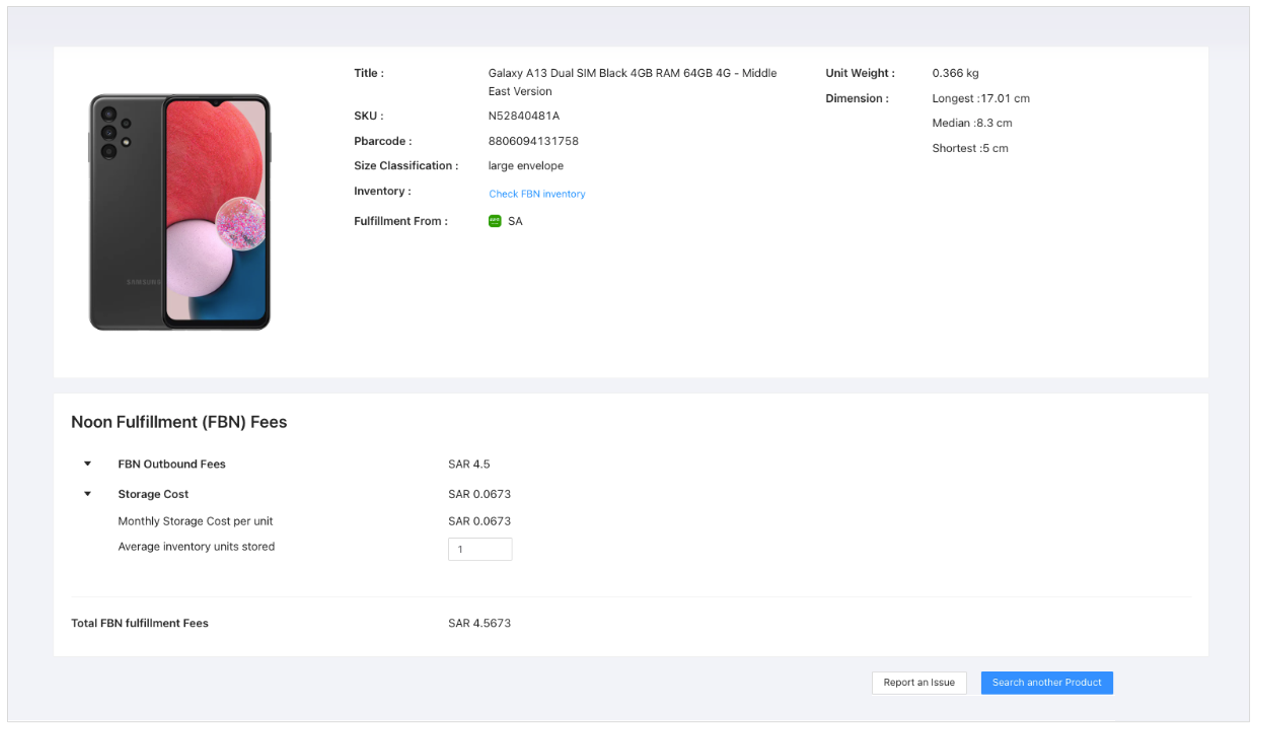Viewport: 1265px width, 732px height.
Task: Click the Noon Fulfillment (FBN) Fees heading
Action: coord(179,422)
